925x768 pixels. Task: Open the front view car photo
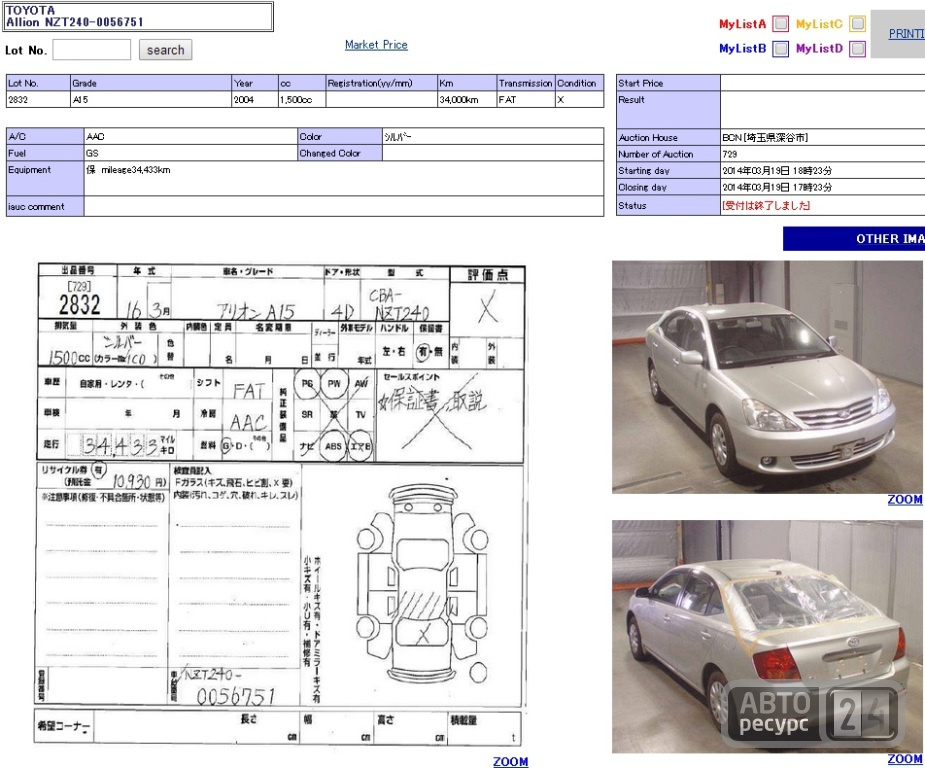pyautogui.click(x=768, y=377)
